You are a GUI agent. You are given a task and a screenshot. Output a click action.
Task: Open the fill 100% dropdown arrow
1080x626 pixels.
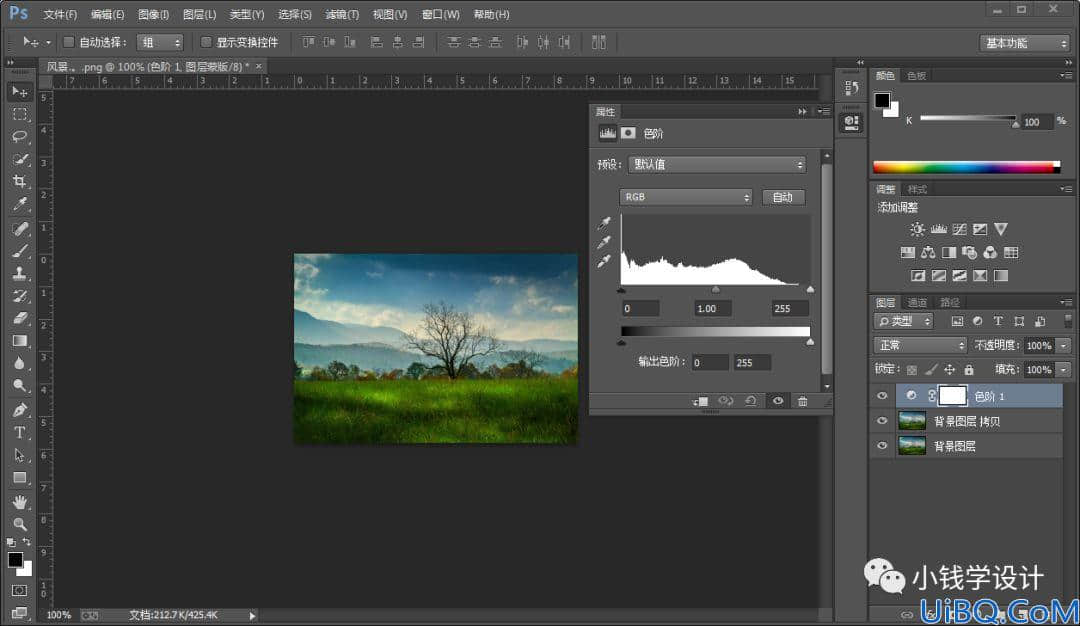1064,370
